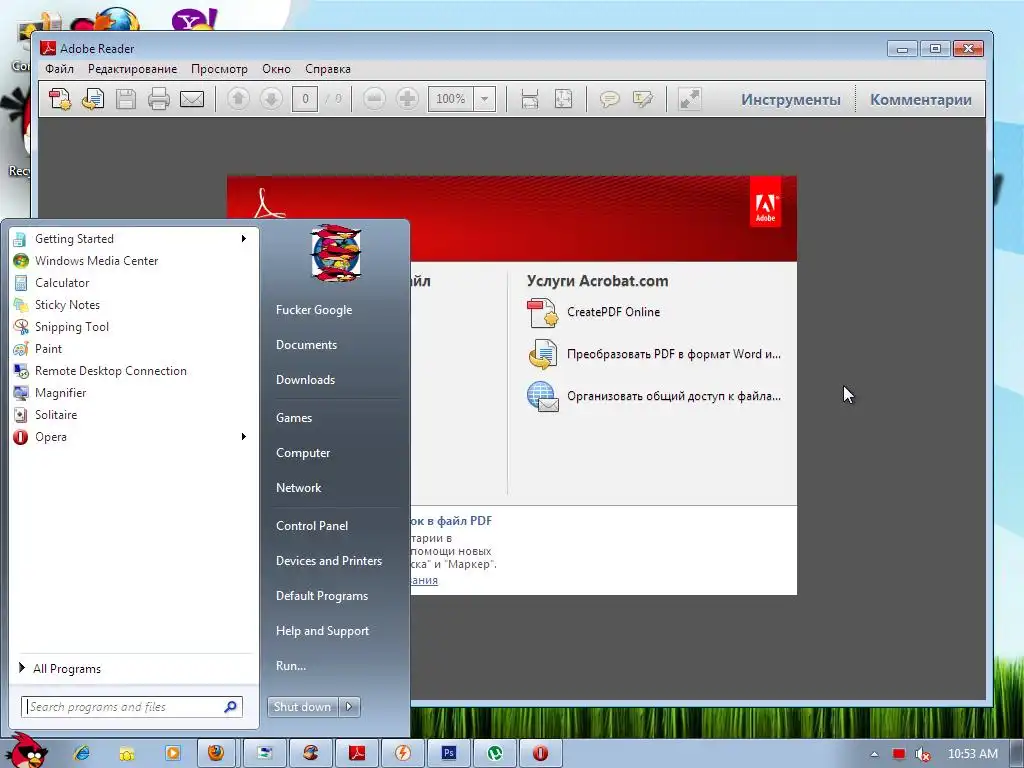Screen dimensions: 1024x768
Task: Launch Windows Media Center
Action: tap(134, 261)
